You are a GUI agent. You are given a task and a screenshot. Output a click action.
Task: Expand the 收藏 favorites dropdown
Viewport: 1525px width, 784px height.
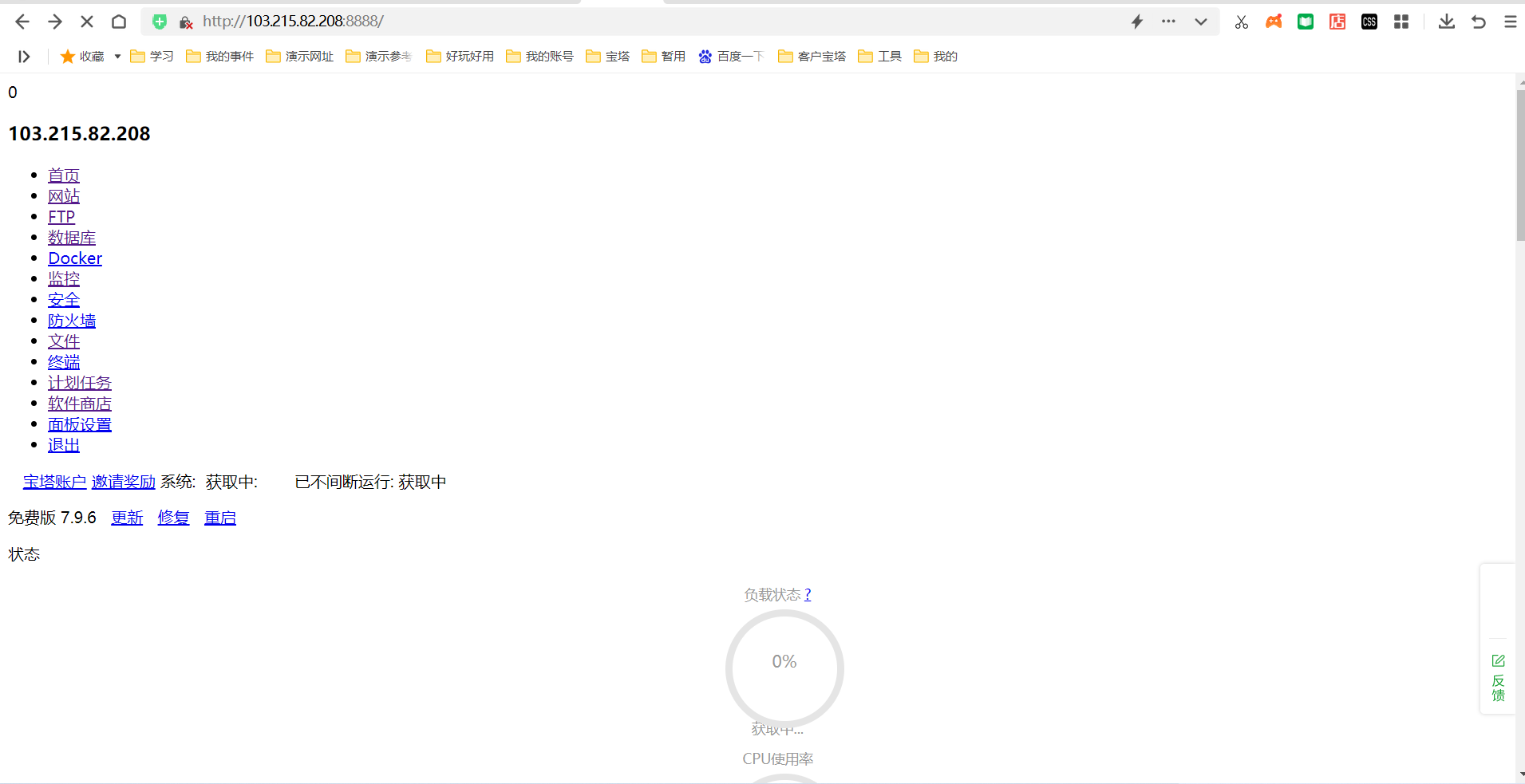117,56
